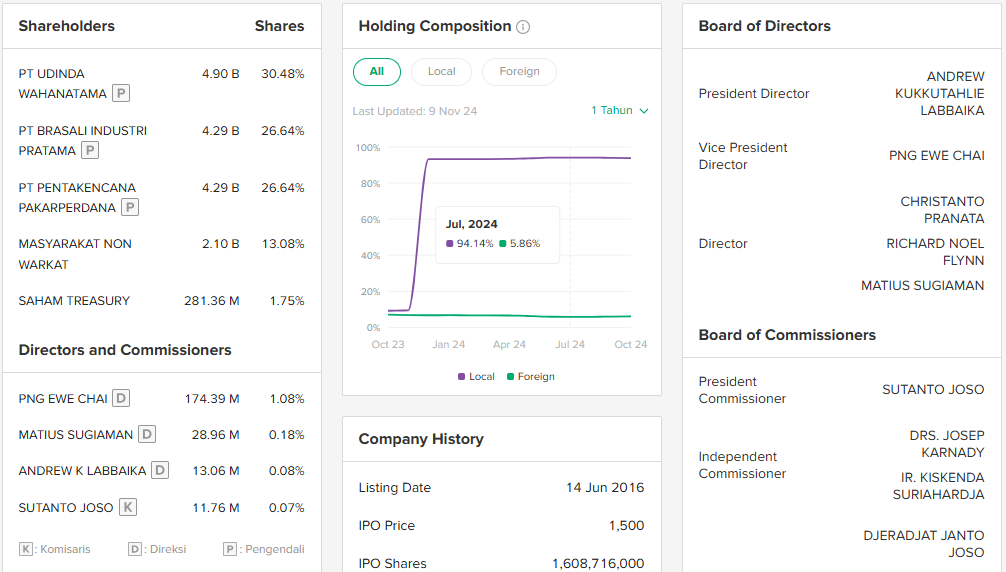Switch to the Local holding filter
The height and width of the screenshot is (572, 1006).
click(441, 72)
